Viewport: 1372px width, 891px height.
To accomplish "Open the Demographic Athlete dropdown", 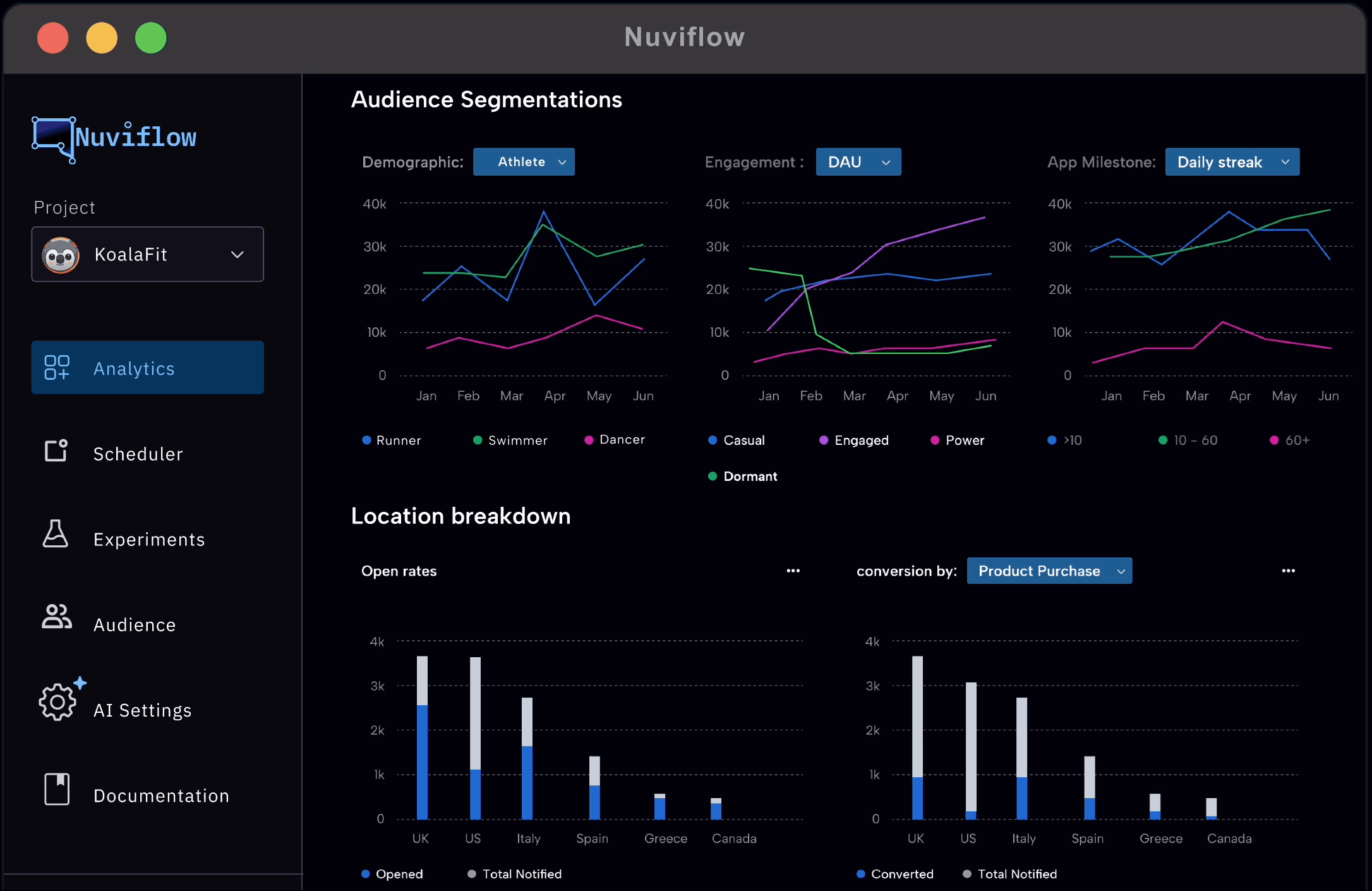I will coord(524,162).
